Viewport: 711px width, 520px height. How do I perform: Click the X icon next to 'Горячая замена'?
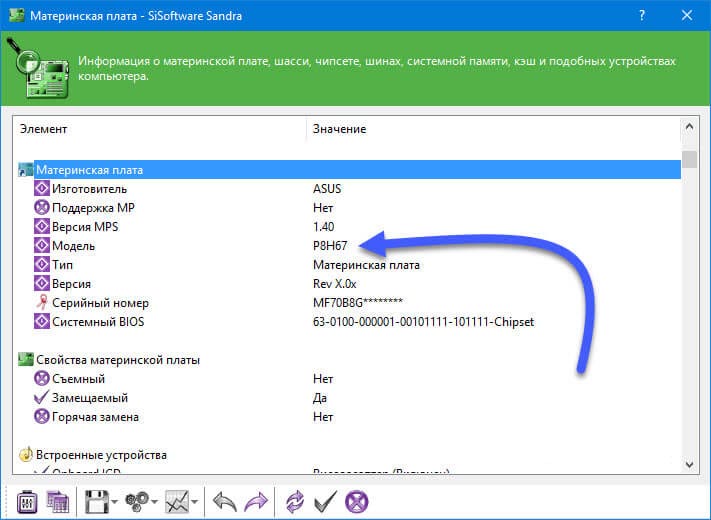[x=42, y=417]
